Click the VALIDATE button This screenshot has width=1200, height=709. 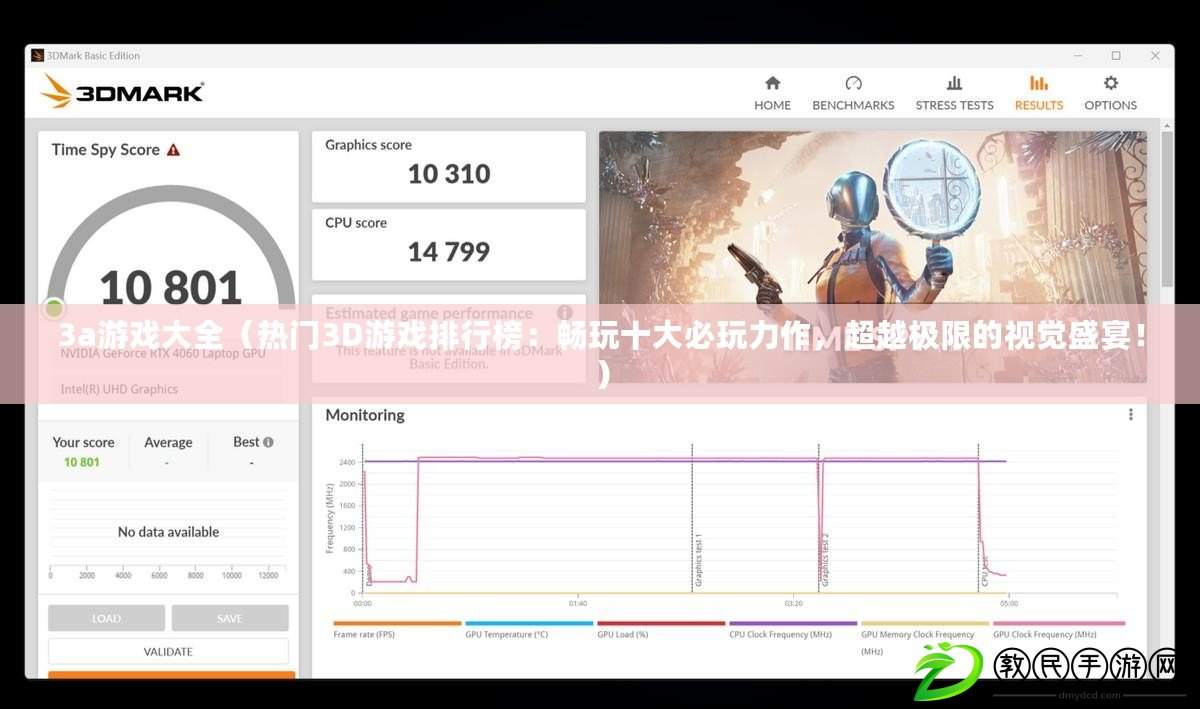coord(168,651)
